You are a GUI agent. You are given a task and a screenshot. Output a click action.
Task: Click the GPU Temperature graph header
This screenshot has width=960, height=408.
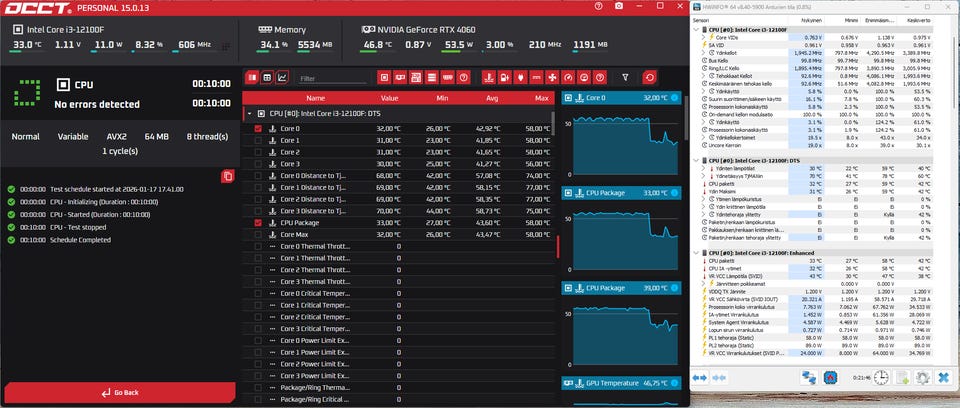[621, 383]
